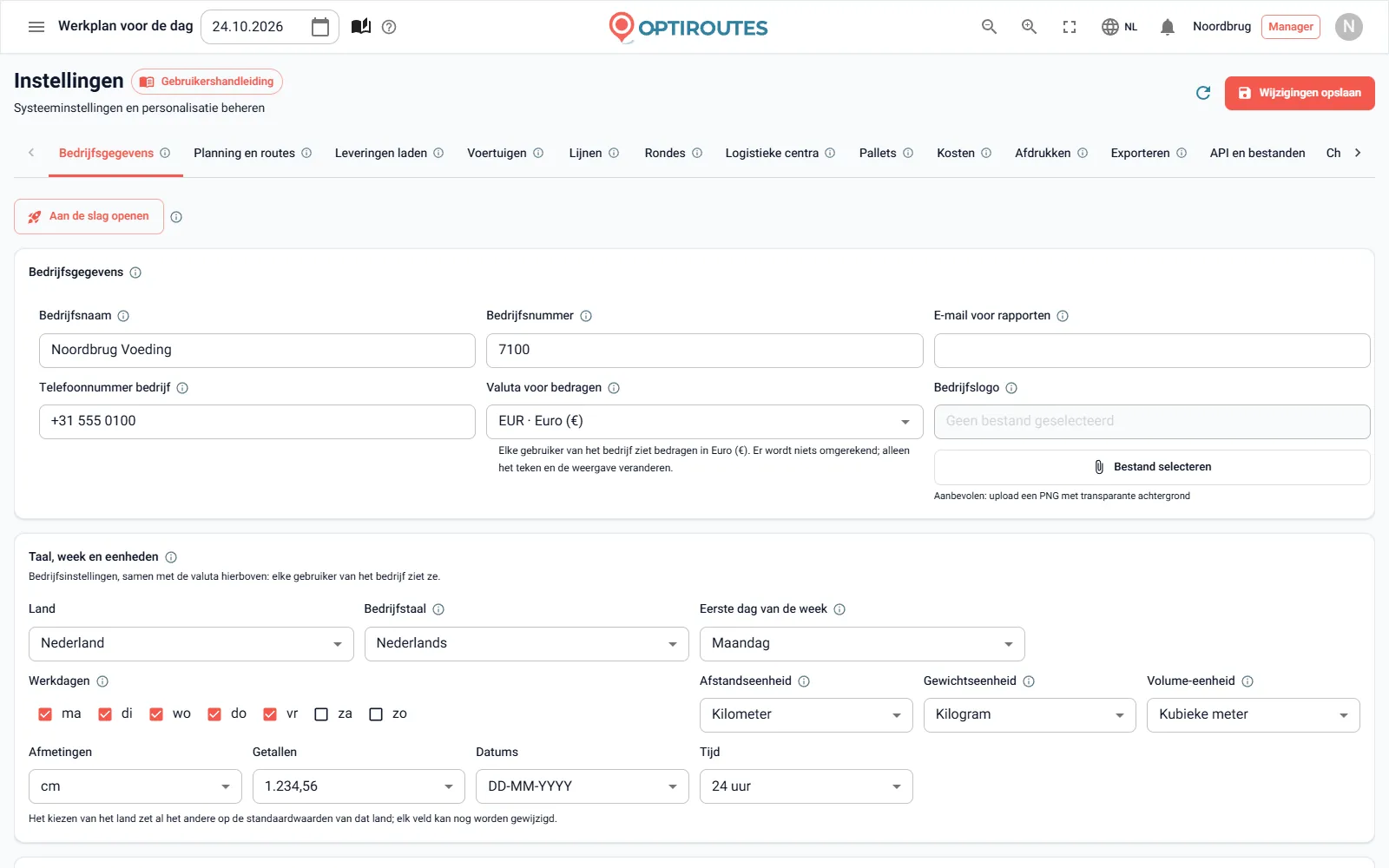This screenshot has height=868, width=1389.
Task: Open the notifications bell
Action: (1168, 27)
